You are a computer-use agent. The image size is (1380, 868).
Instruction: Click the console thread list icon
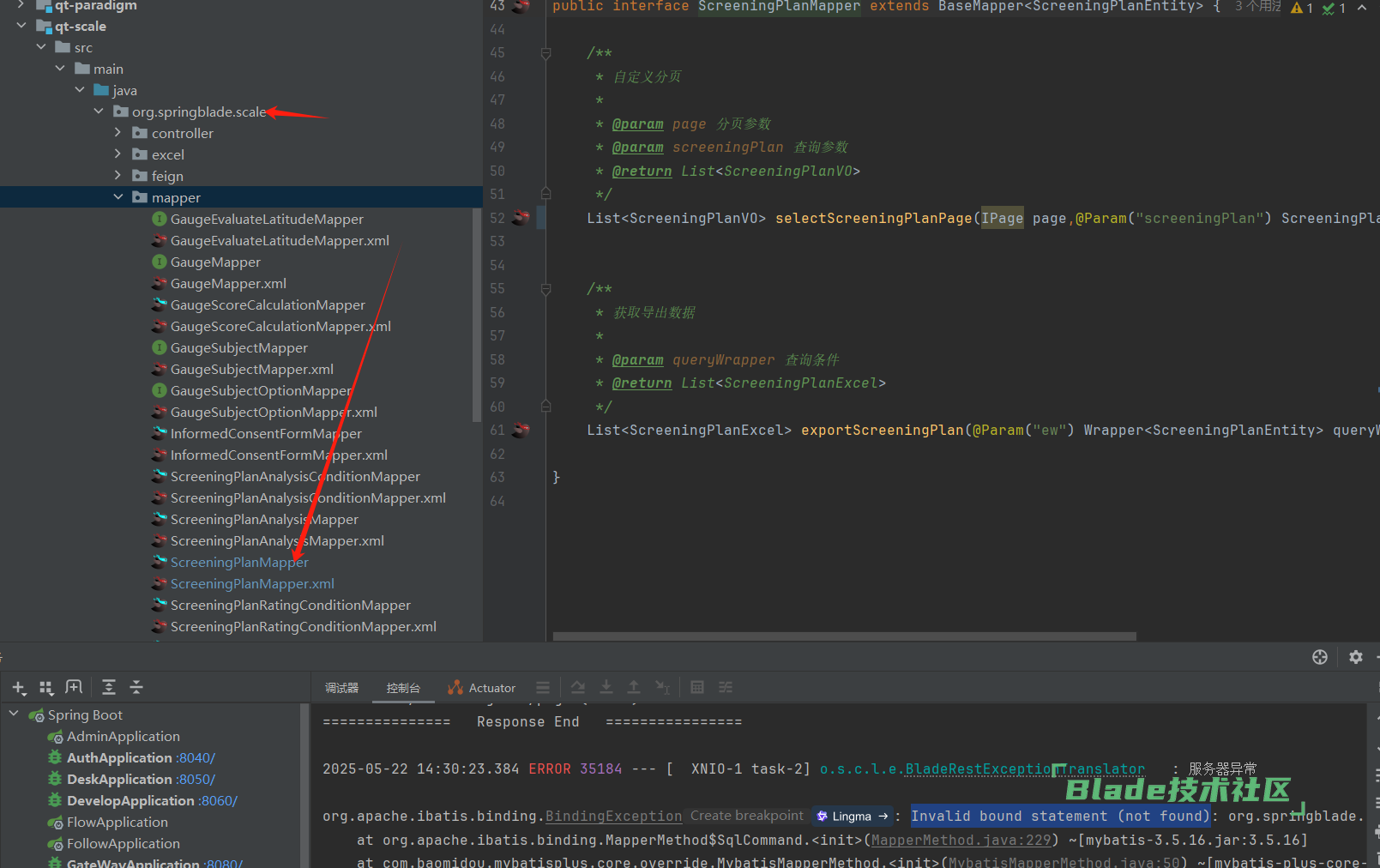pyautogui.click(x=542, y=688)
